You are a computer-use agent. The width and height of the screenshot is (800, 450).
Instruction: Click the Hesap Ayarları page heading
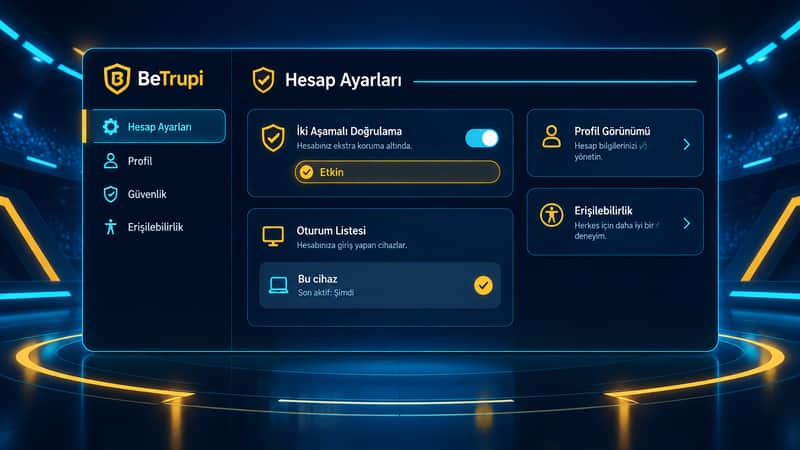point(343,80)
